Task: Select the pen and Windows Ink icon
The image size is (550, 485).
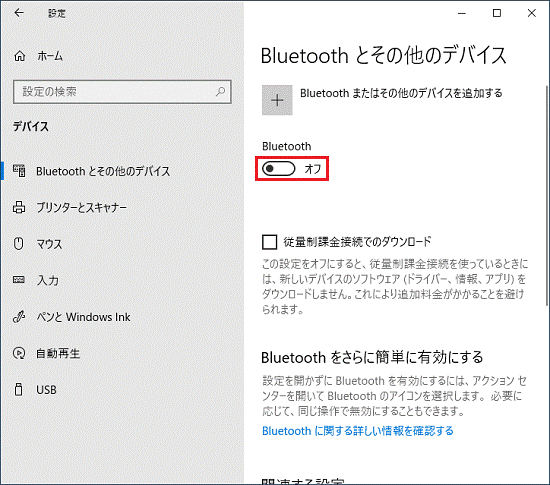Action: 19,316
